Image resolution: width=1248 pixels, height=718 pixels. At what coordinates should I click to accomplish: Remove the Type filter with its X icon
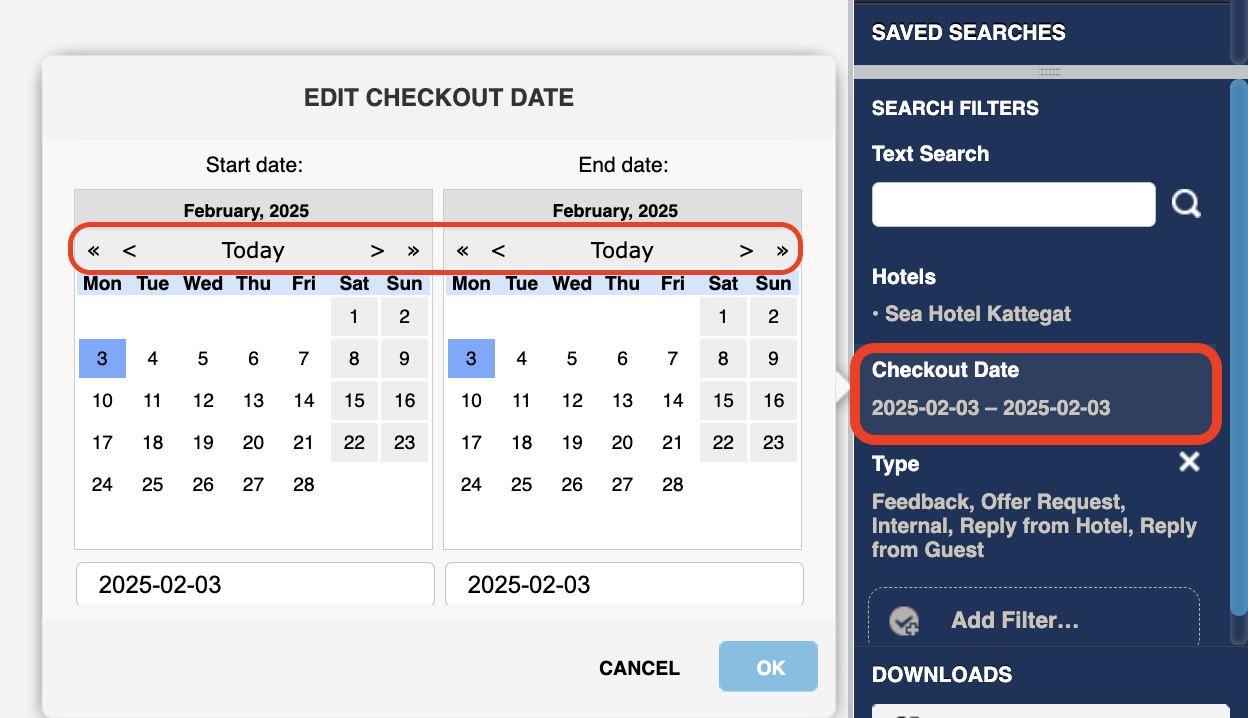(1189, 462)
